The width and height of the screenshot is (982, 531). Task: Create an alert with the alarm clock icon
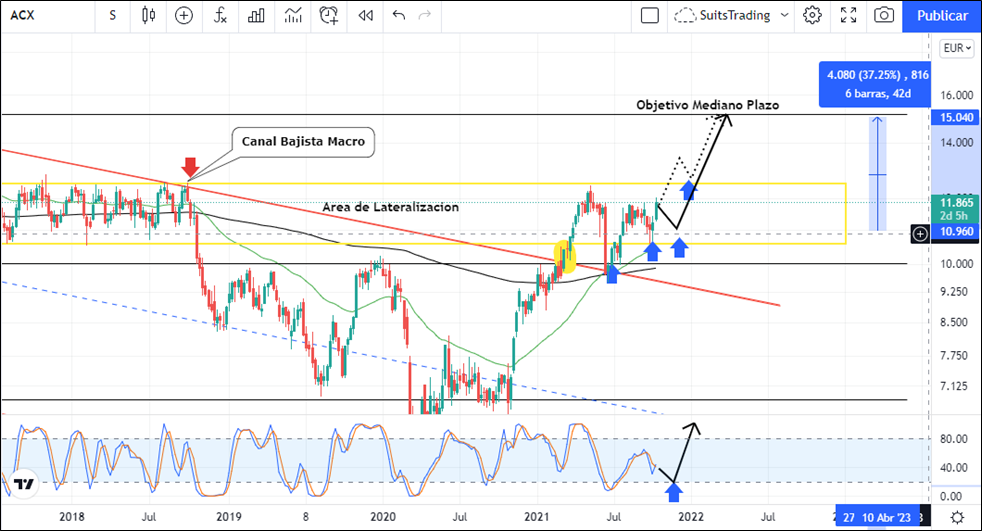329,15
